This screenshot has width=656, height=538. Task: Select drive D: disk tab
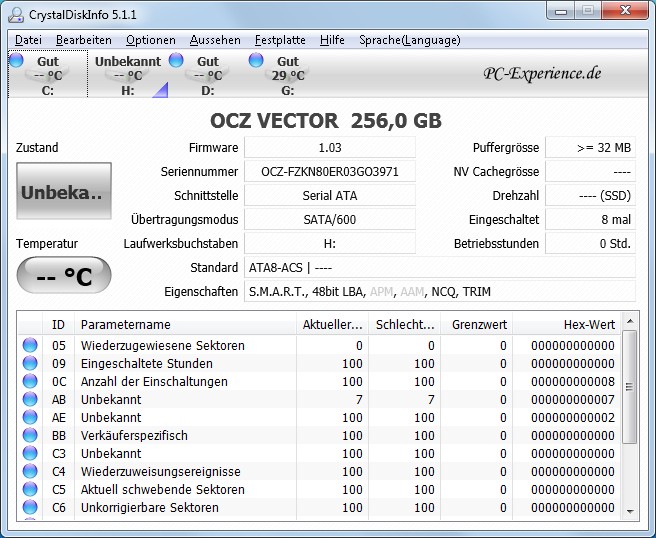coord(208,74)
